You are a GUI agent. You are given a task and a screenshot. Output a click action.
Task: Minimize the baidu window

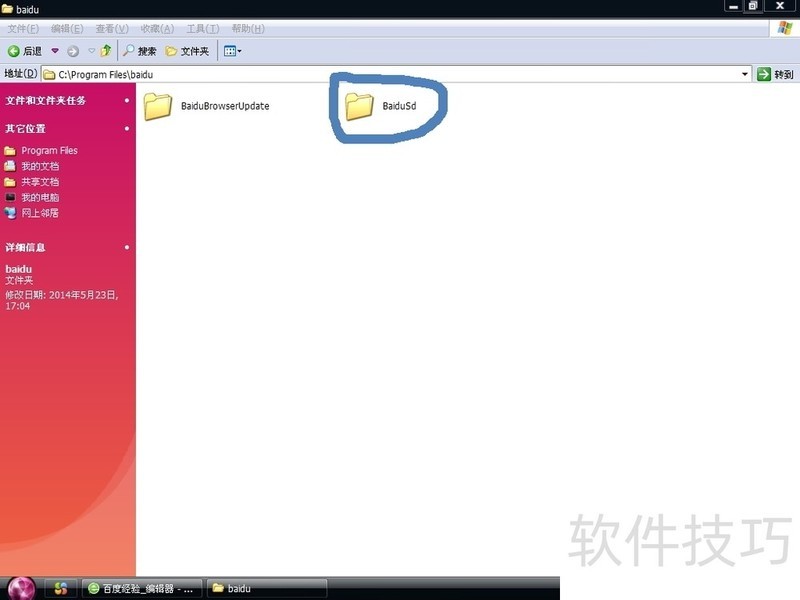(x=733, y=7)
